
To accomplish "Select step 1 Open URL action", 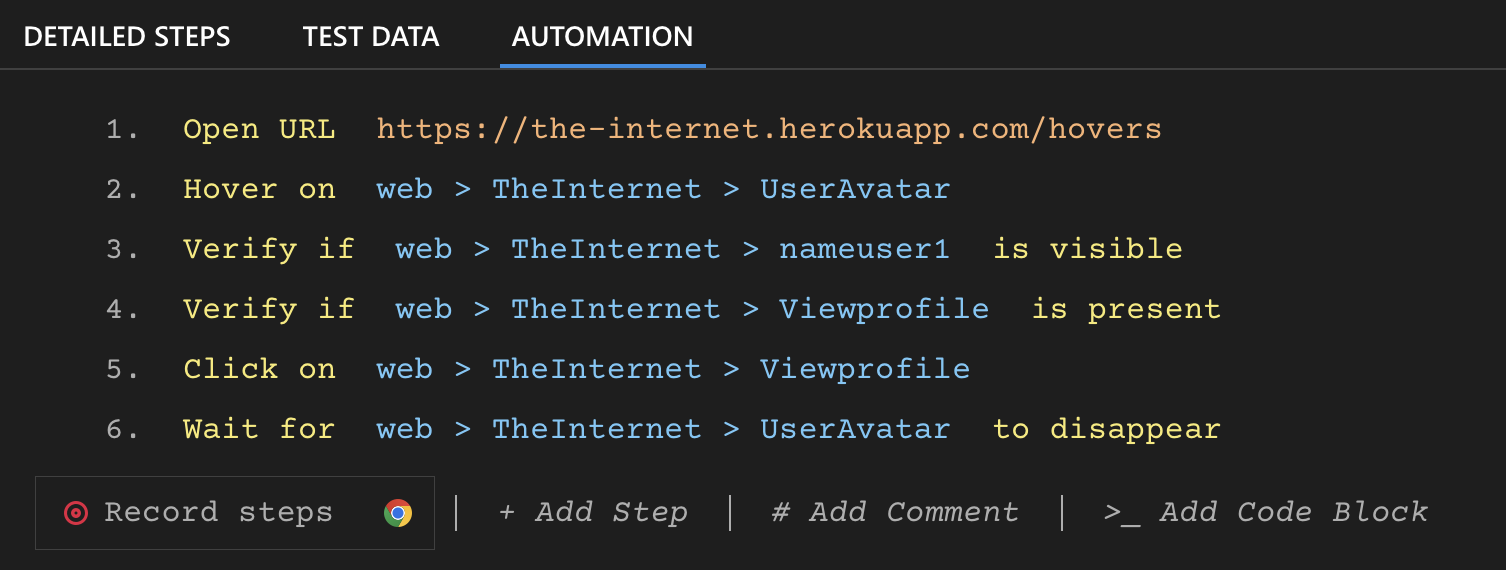I will [259, 129].
